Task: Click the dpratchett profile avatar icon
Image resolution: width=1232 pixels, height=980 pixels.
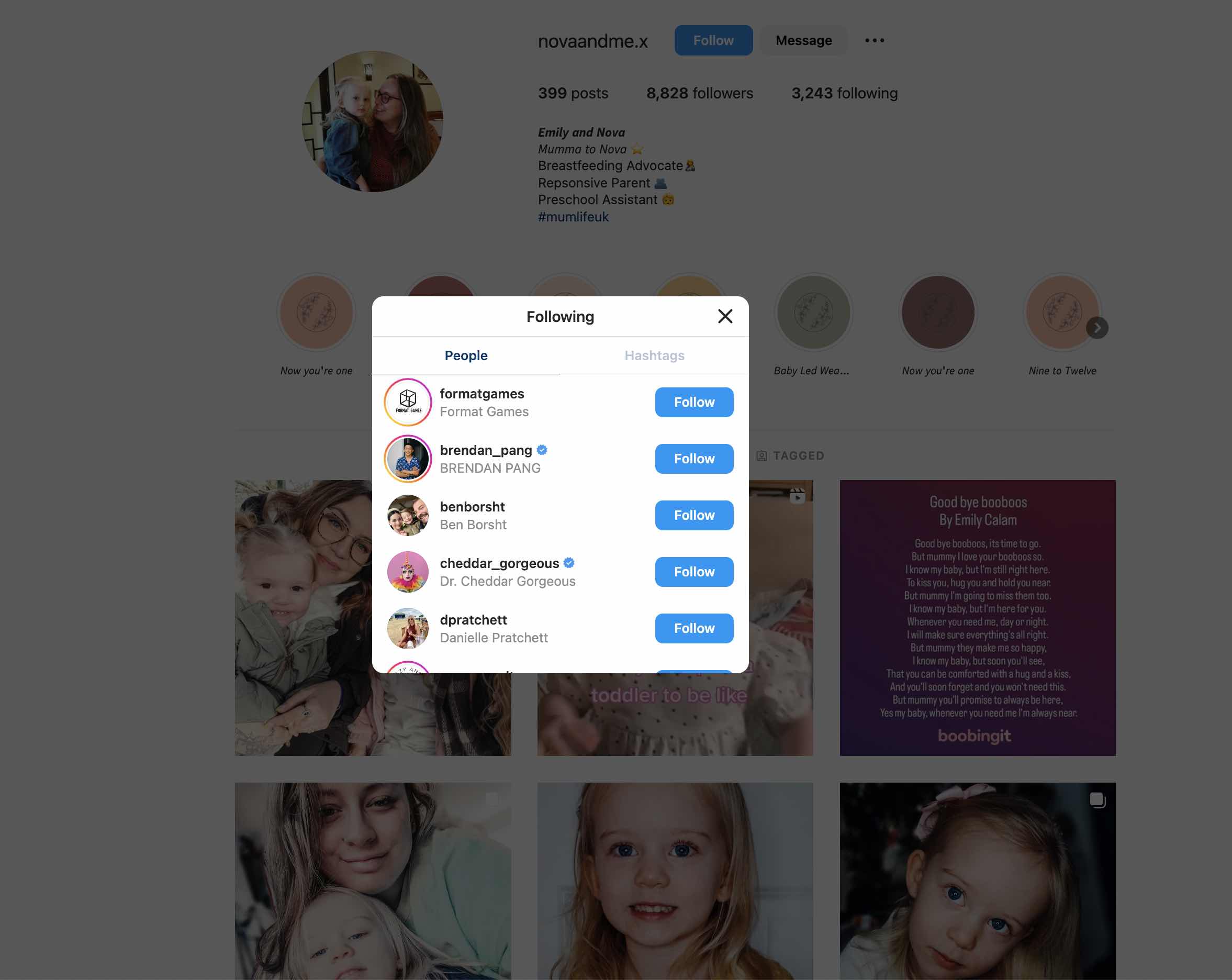Action: pyautogui.click(x=406, y=628)
